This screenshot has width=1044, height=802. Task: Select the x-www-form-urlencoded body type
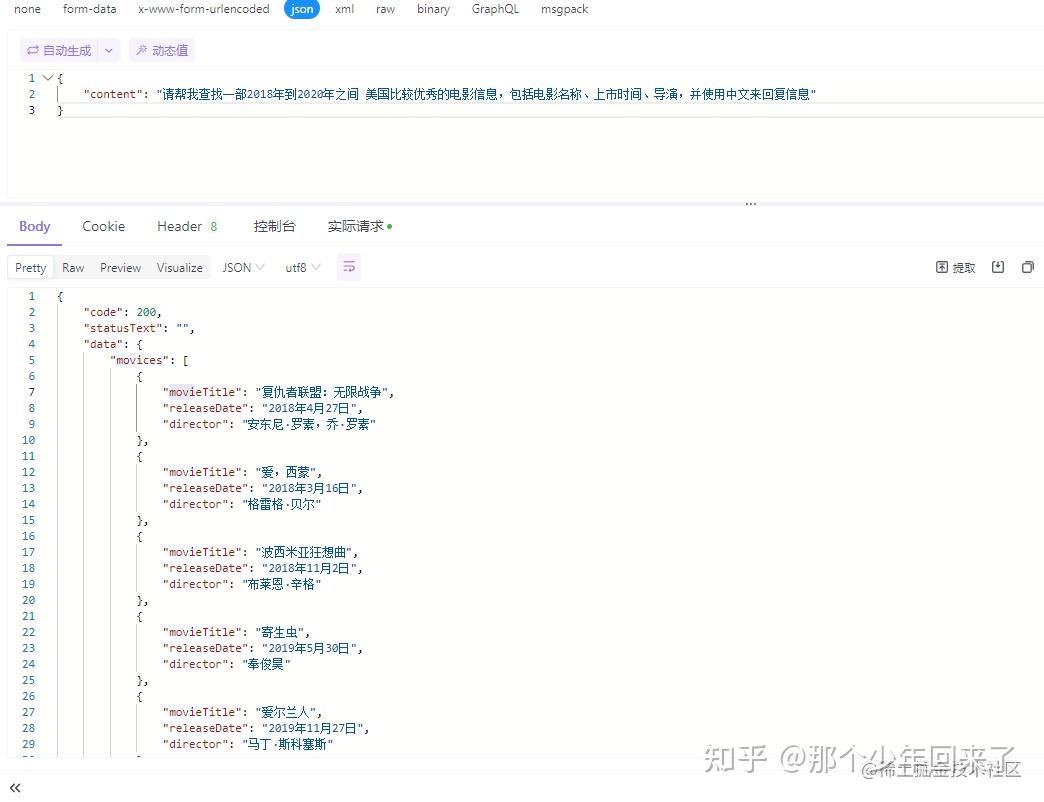tap(204, 9)
